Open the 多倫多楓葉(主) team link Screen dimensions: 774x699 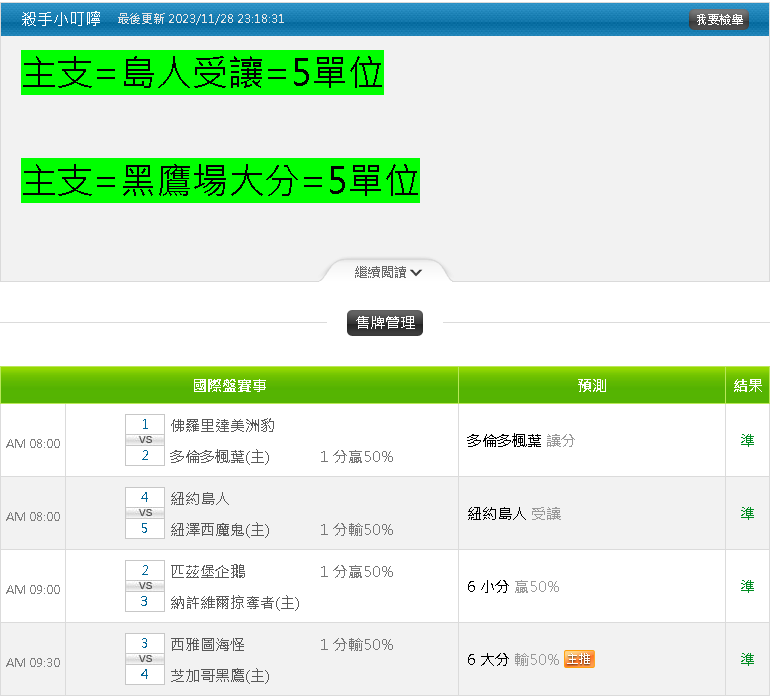click(220, 456)
